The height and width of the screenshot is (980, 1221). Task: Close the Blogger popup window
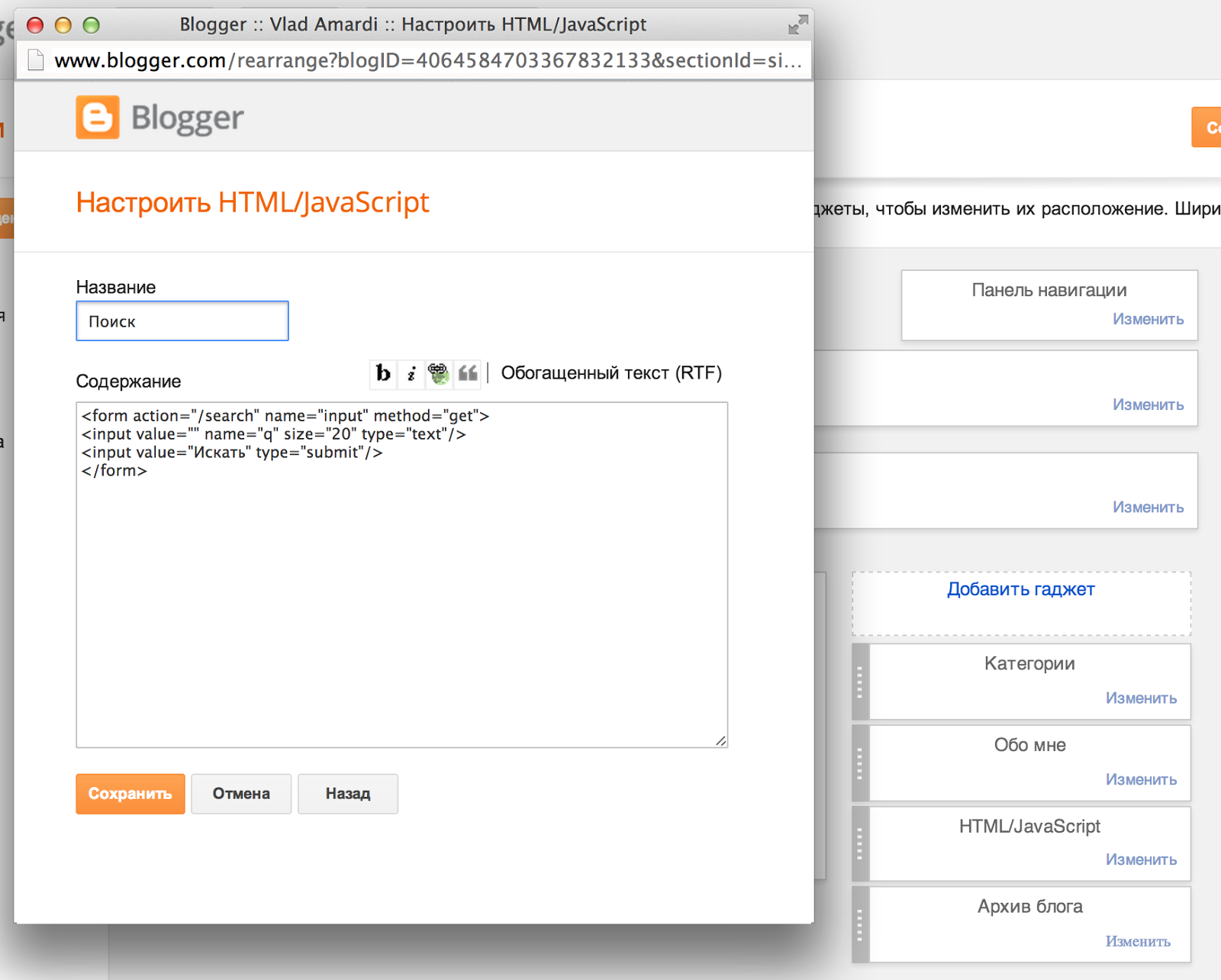point(35,25)
